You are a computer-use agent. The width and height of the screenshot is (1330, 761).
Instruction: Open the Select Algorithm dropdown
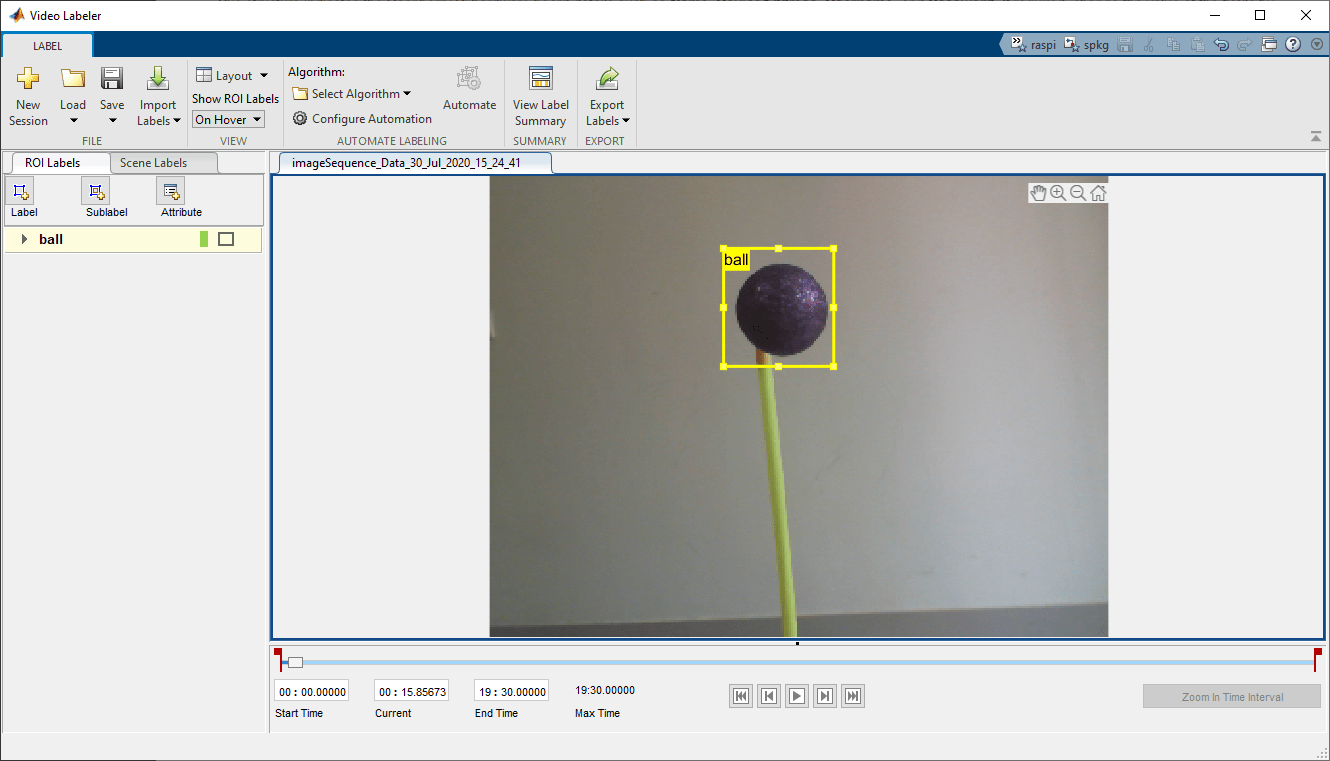click(352, 94)
